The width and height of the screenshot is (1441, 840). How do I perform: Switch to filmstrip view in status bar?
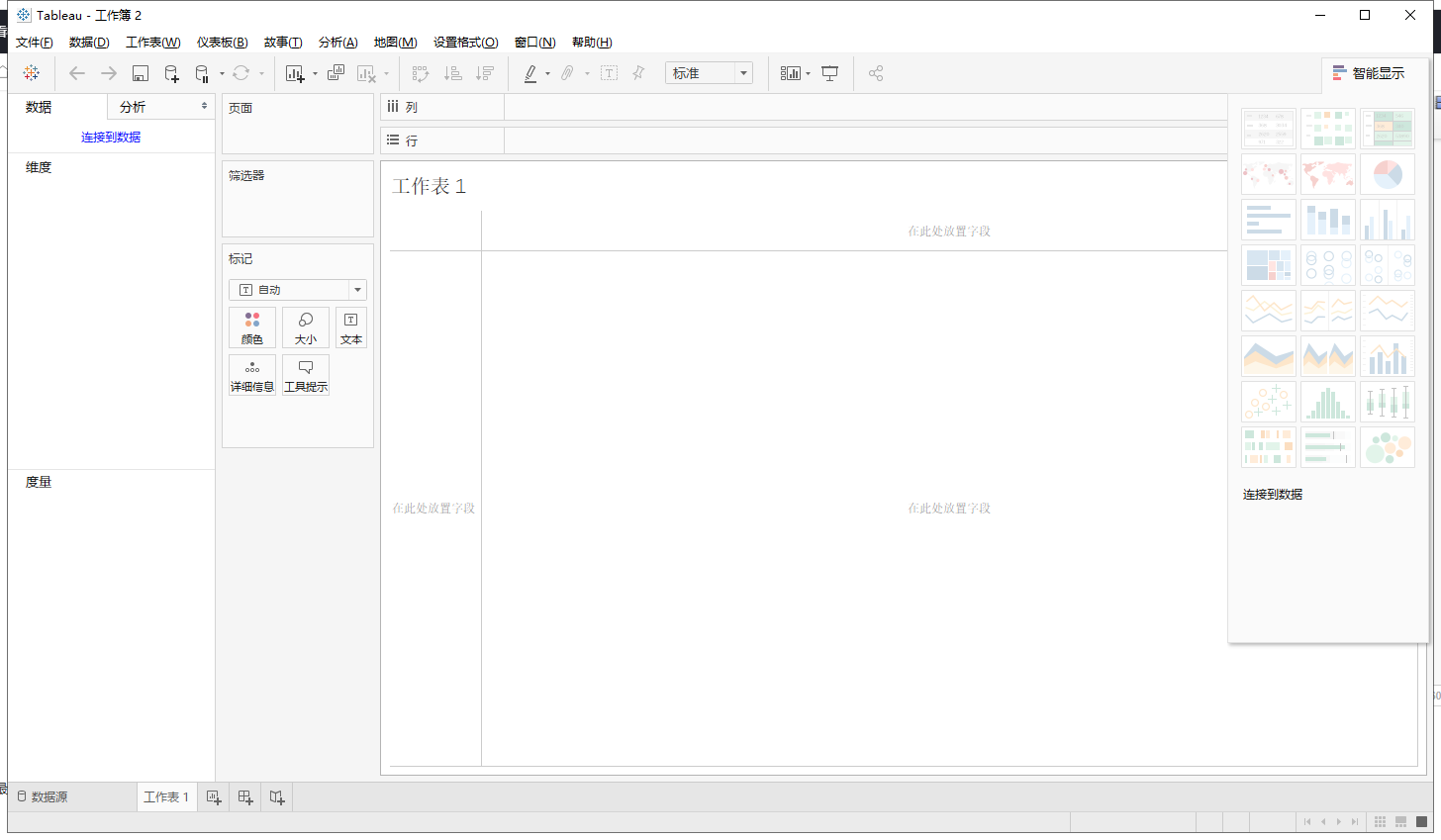pos(1400,822)
